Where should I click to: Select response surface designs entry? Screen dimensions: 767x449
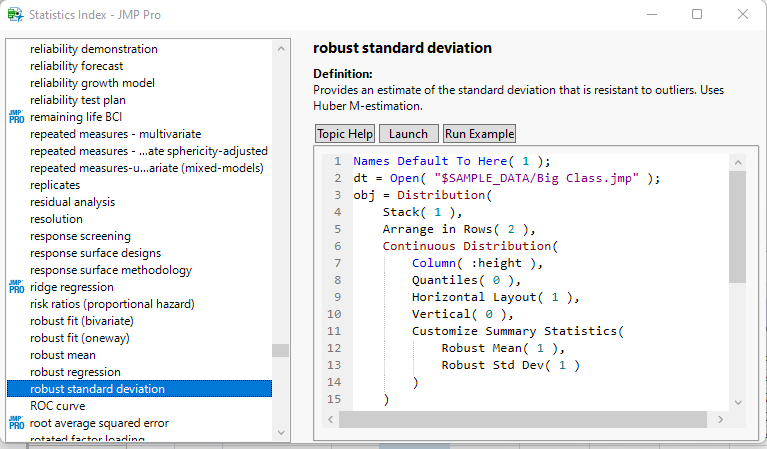[x=95, y=253]
